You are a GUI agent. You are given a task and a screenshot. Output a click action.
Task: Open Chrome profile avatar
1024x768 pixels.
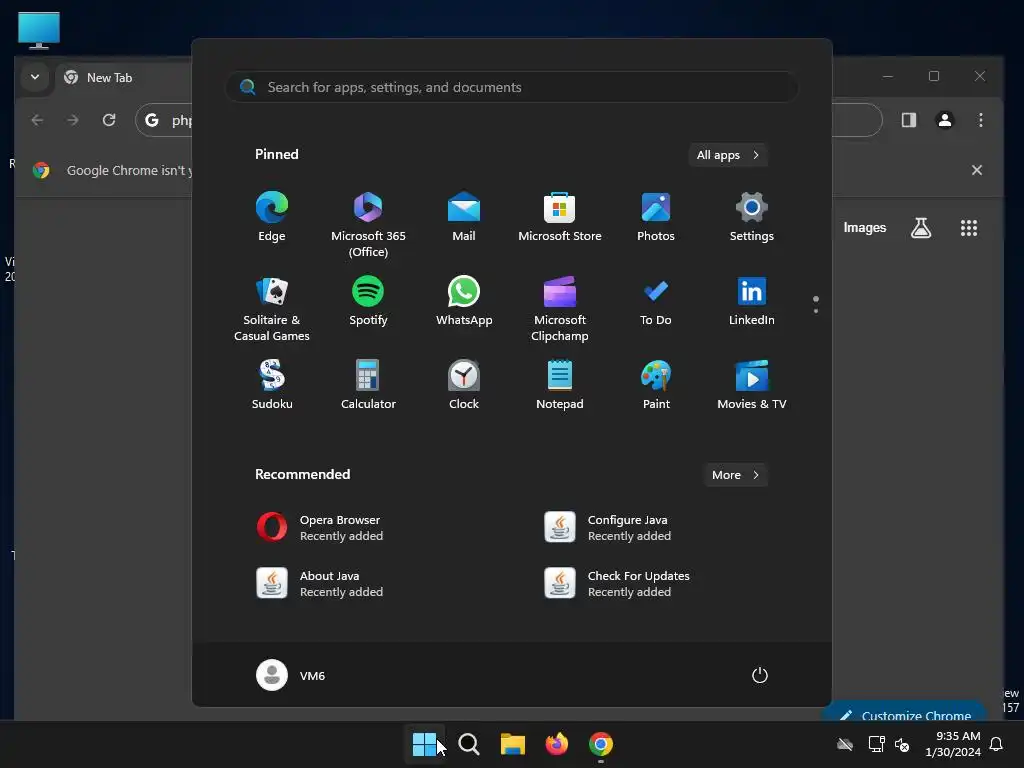[x=944, y=120]
